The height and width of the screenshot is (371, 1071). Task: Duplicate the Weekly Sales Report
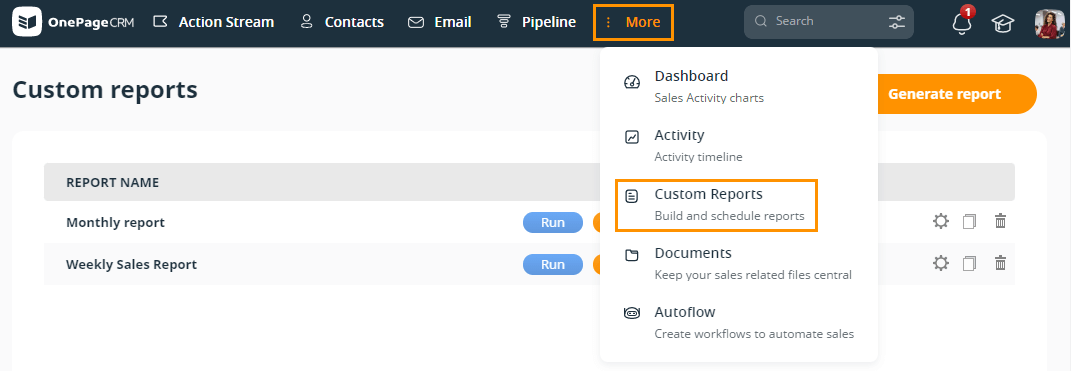click(x=969, y=263)
